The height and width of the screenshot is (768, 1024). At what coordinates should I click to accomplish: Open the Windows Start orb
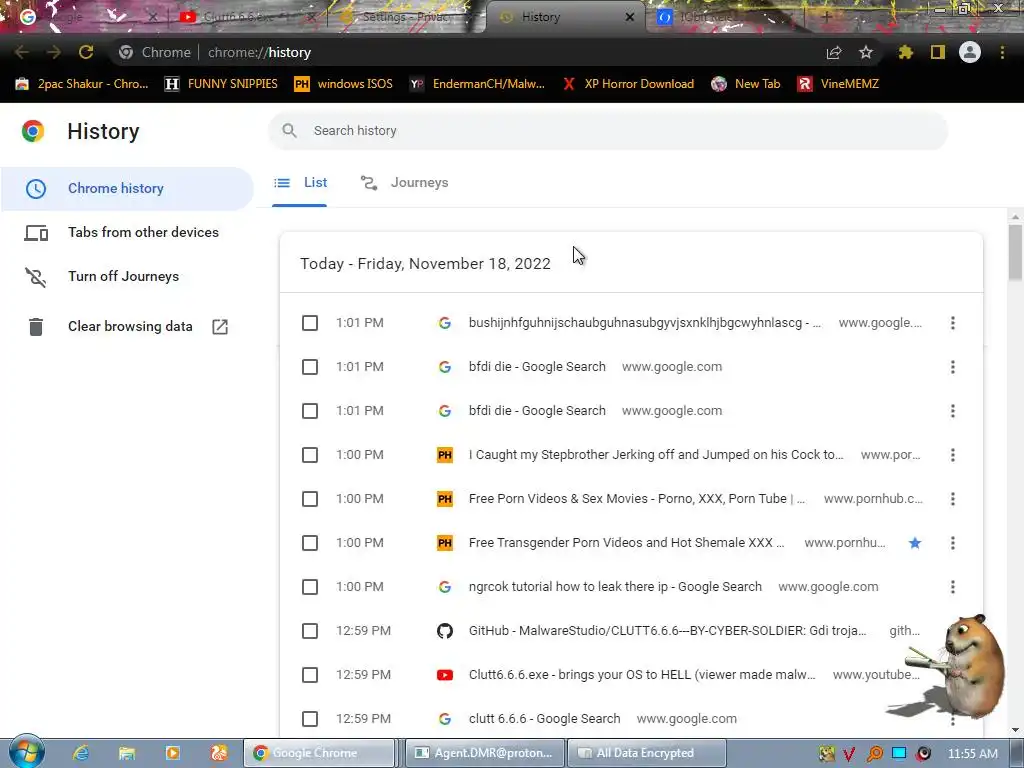[x=26, y=752]
